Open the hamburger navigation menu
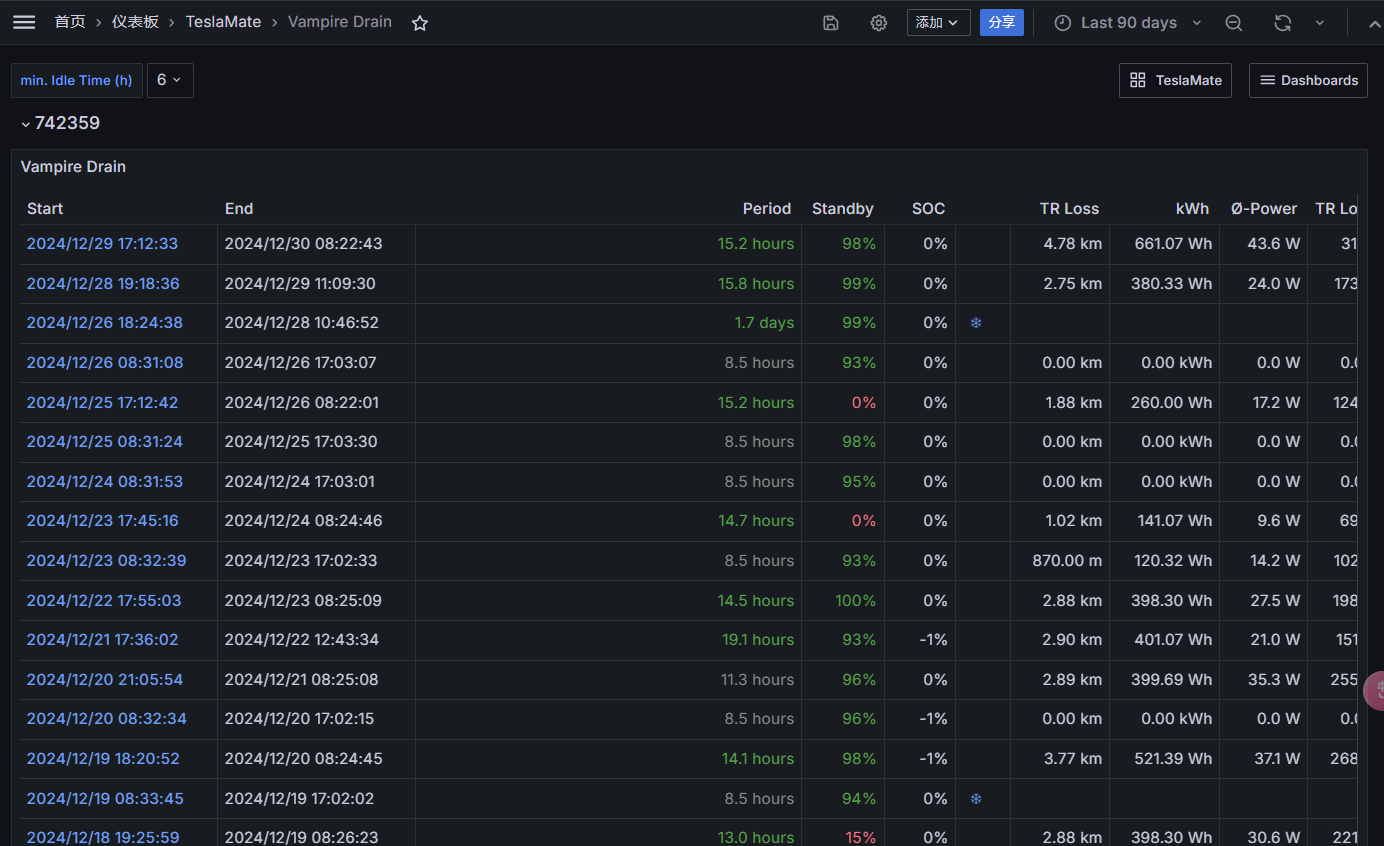 (x=24, y=22)
